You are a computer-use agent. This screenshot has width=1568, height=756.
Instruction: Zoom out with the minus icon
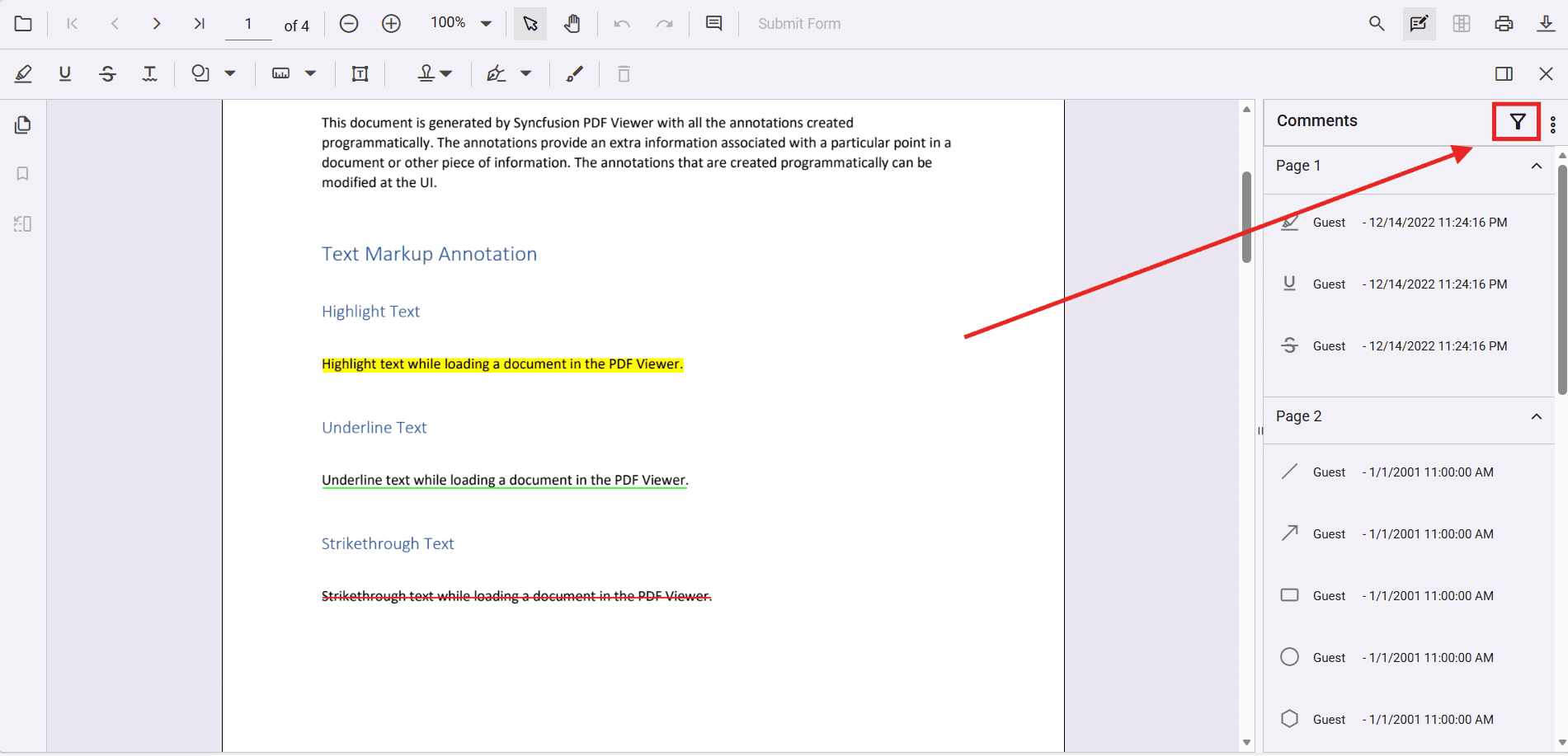349,24
